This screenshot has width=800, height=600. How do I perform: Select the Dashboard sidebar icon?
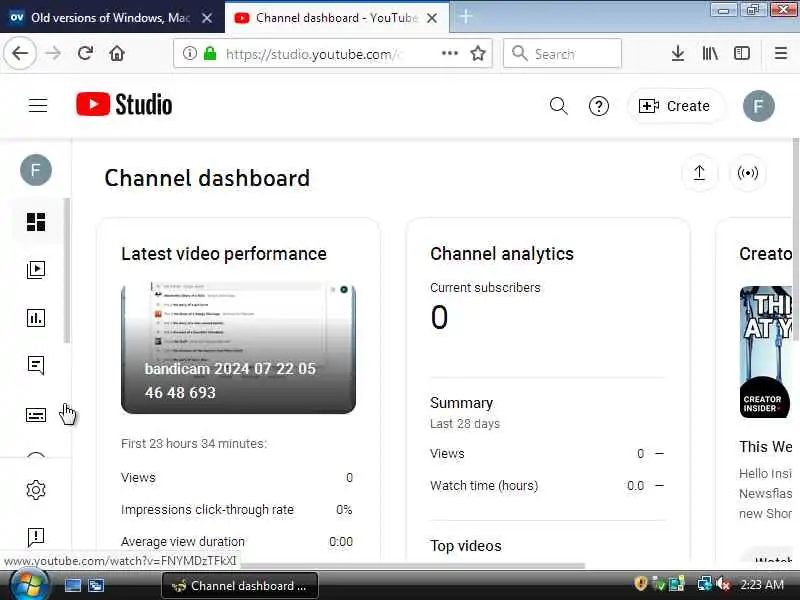tap(36, 222)
